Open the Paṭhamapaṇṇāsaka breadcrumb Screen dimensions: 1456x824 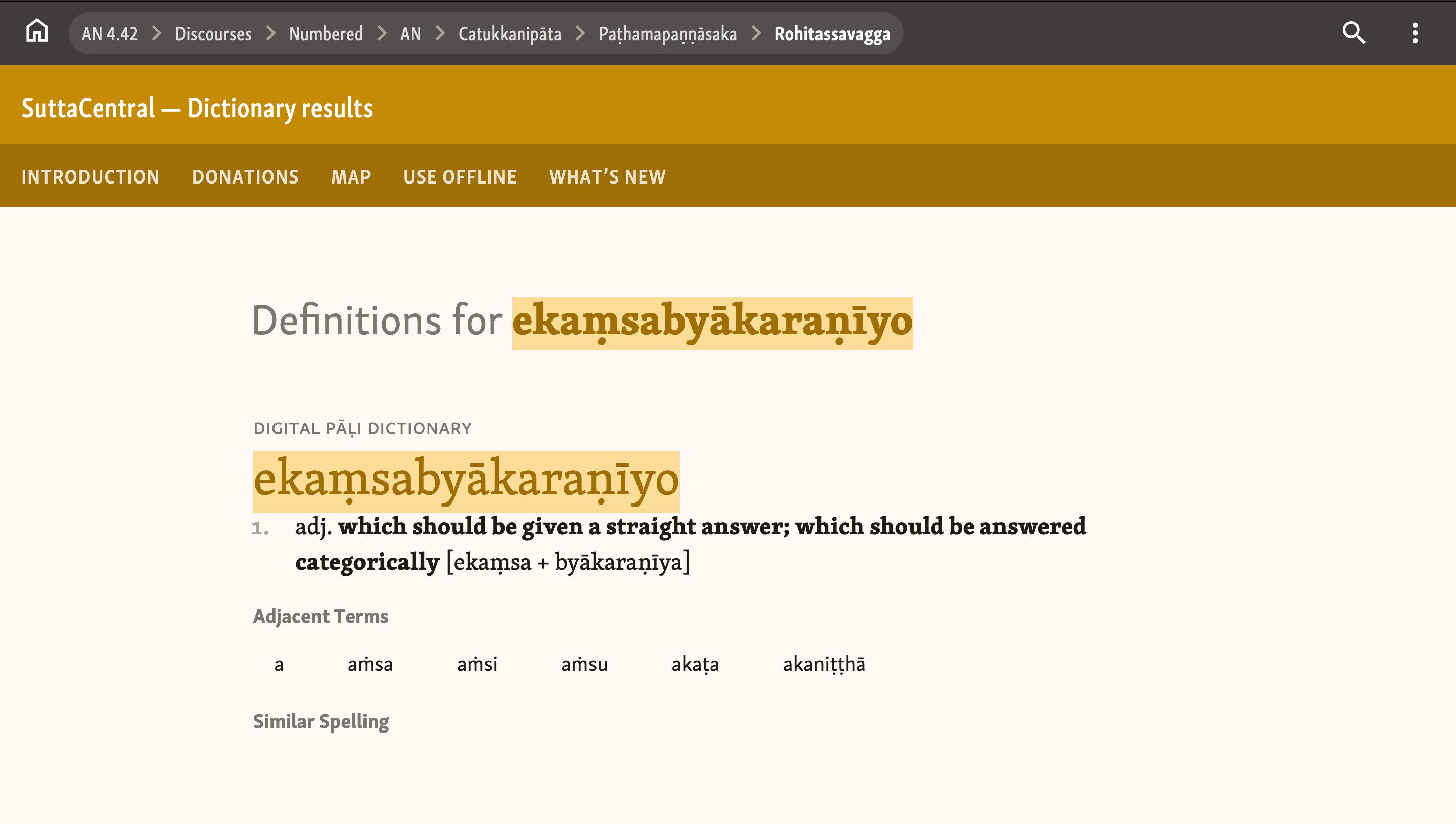[667, 34]
